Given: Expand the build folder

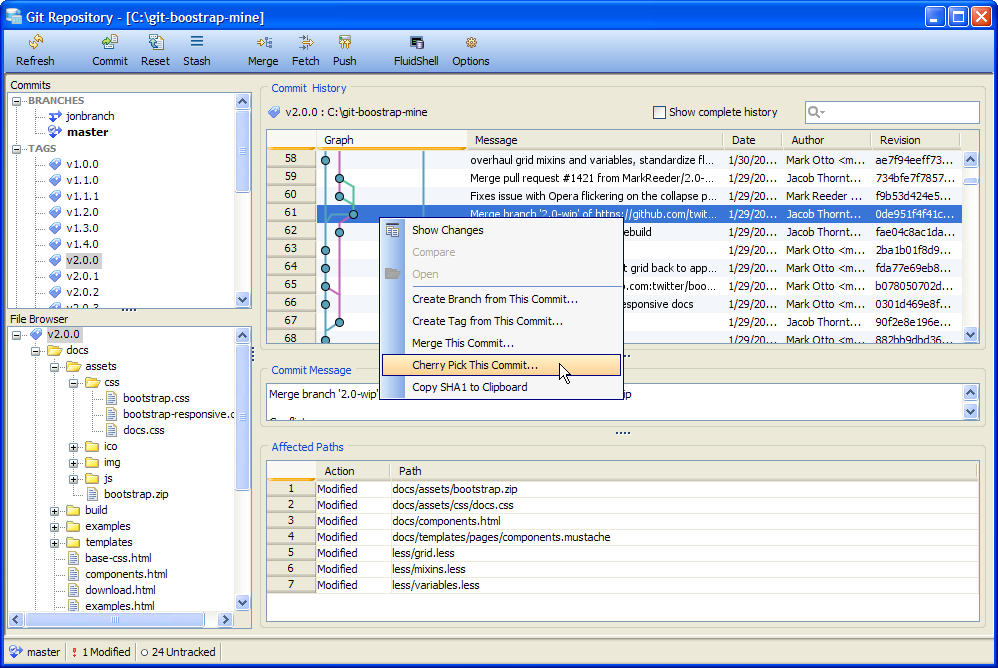Looking at the screenshot, I should [55, 511].
